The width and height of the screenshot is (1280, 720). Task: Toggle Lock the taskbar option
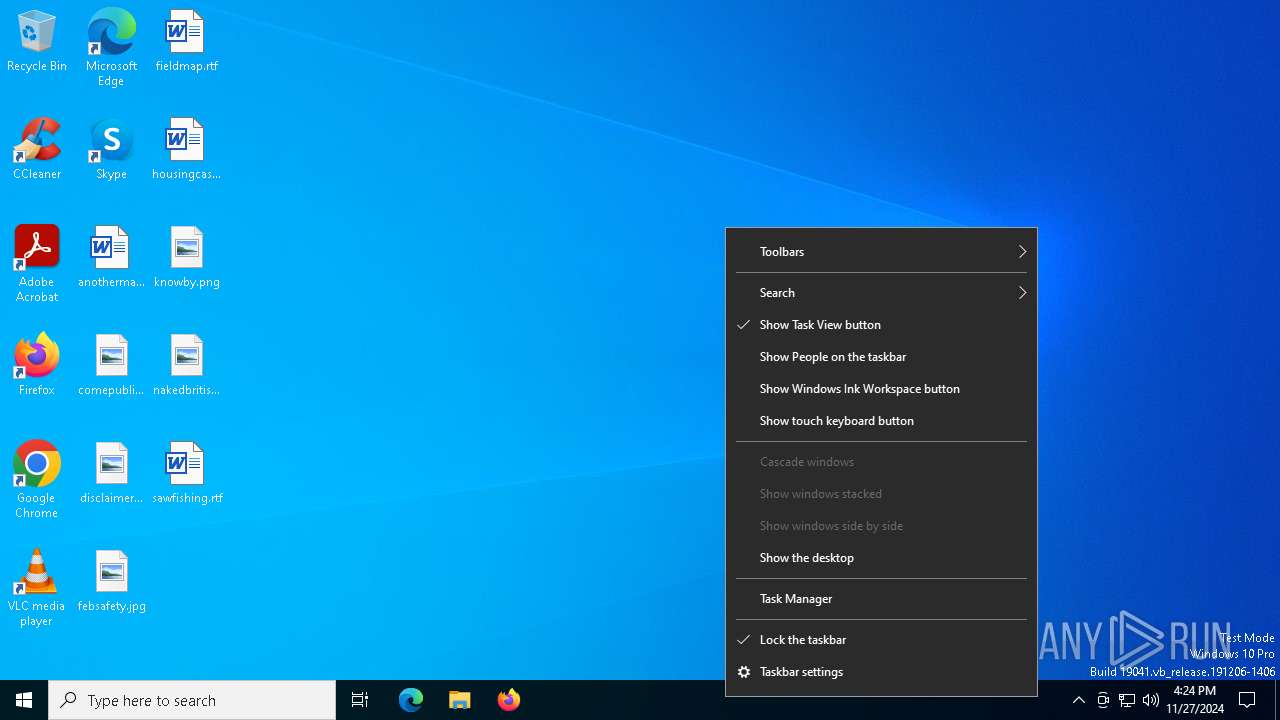click(x=802, y=640)
